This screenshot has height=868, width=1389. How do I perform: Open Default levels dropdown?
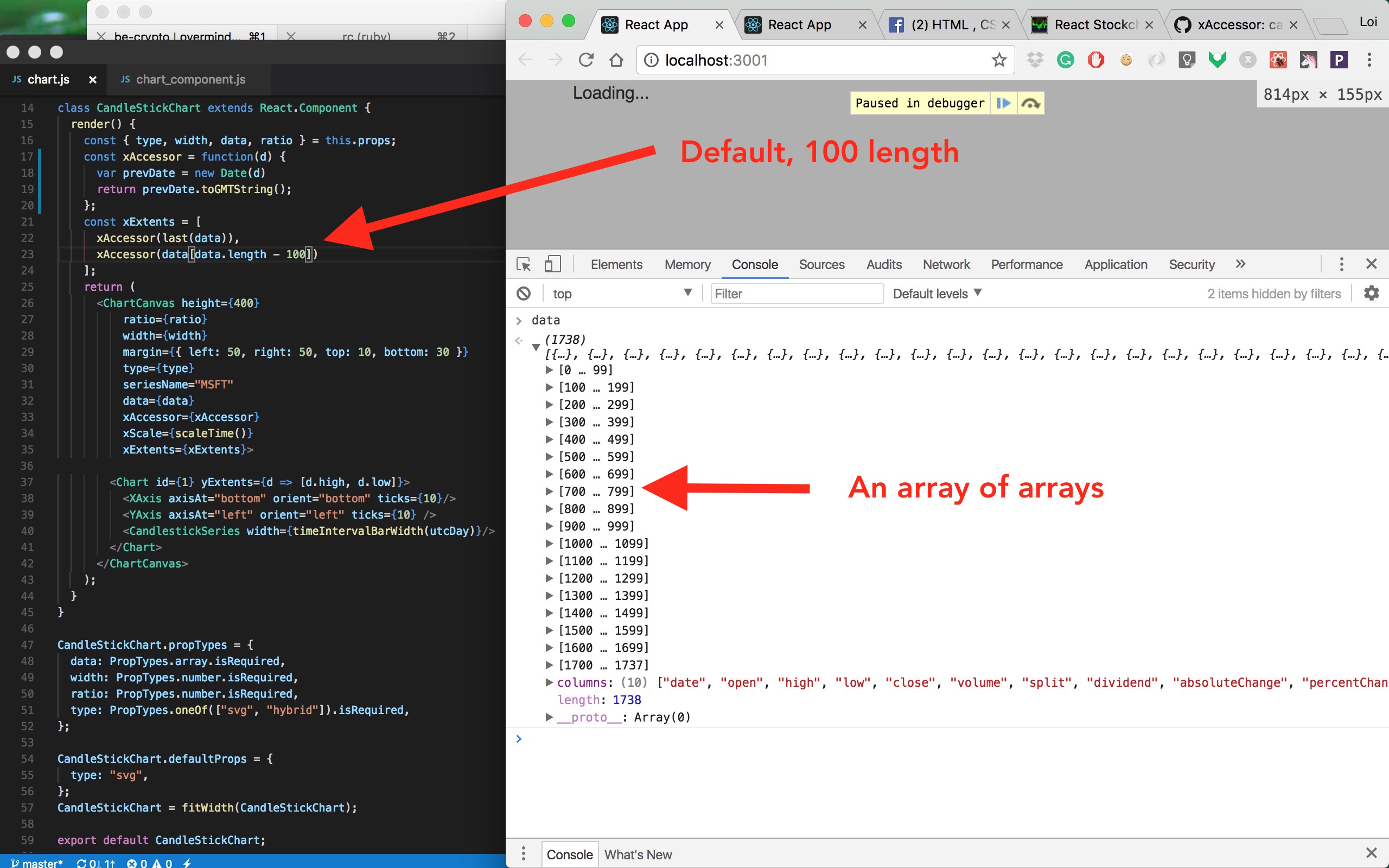pyautogui.click(x=937, y=294)
